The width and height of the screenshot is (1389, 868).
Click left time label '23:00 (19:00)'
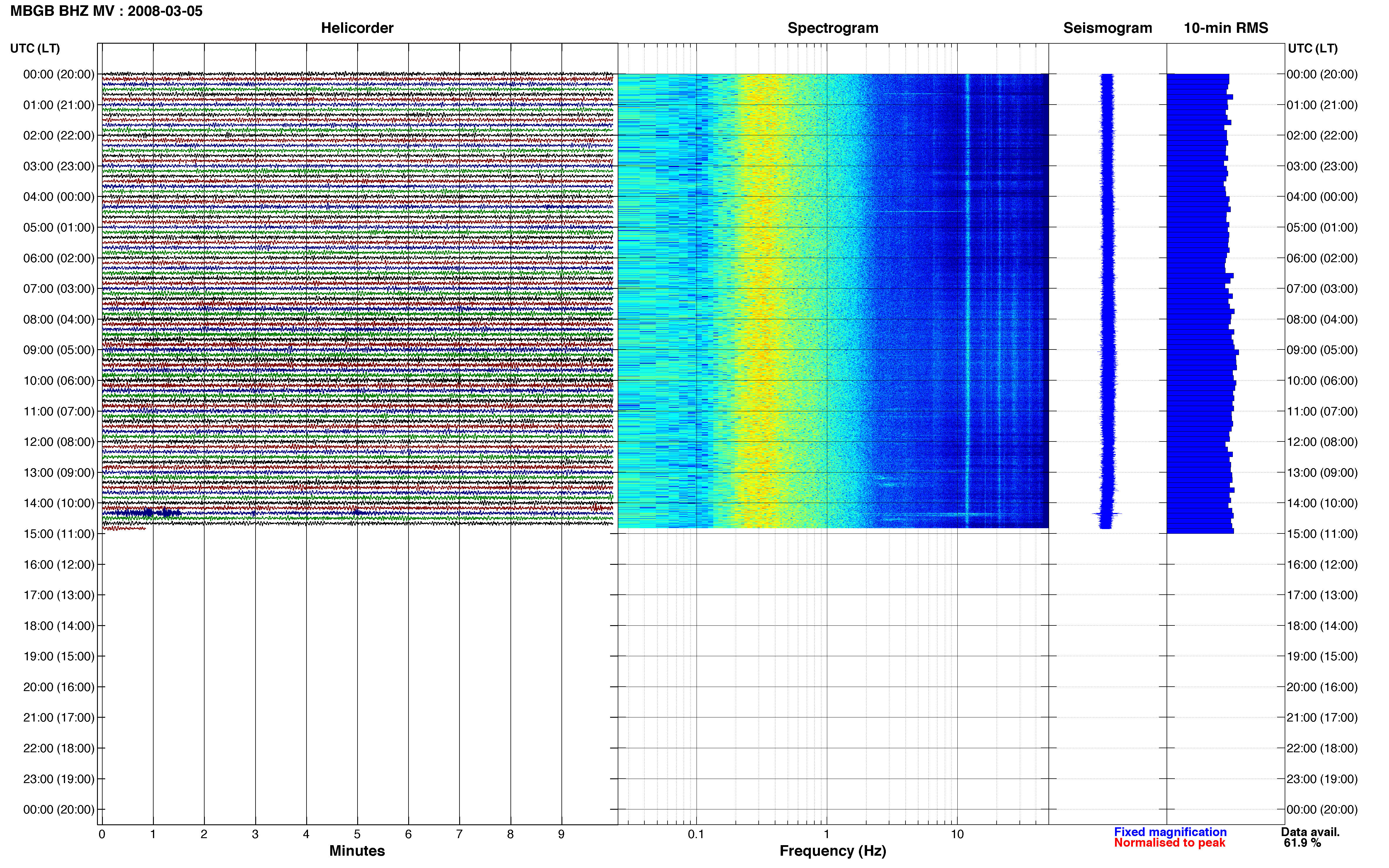pos(59,779)
